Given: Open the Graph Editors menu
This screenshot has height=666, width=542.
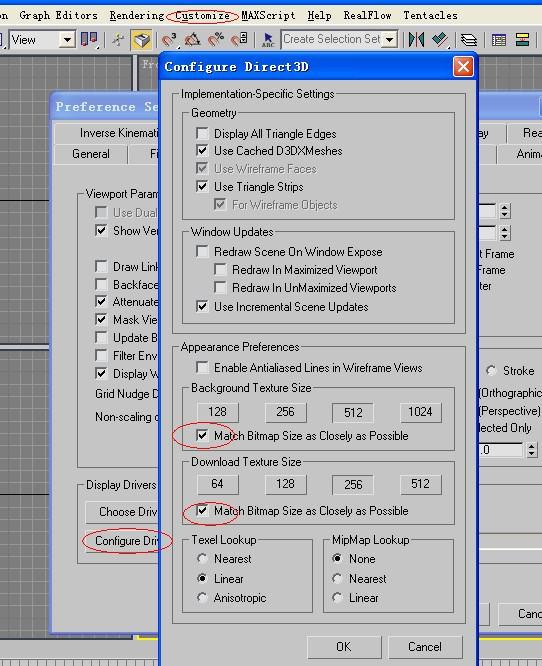Looking at the screenshot, I should click(x=58, y=16).
